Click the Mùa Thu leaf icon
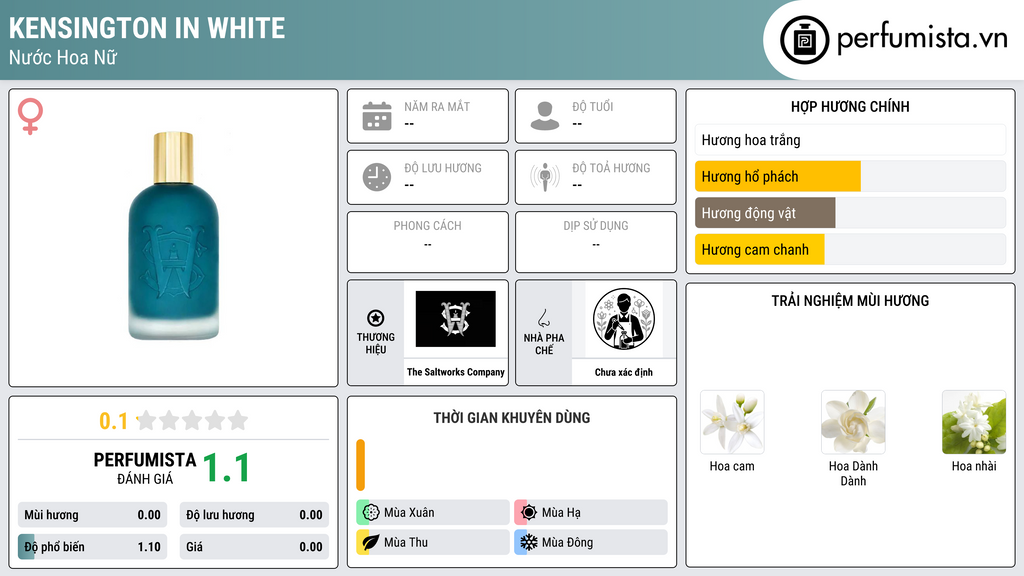The image size is (1024, 576). click(x=371, y=542)
